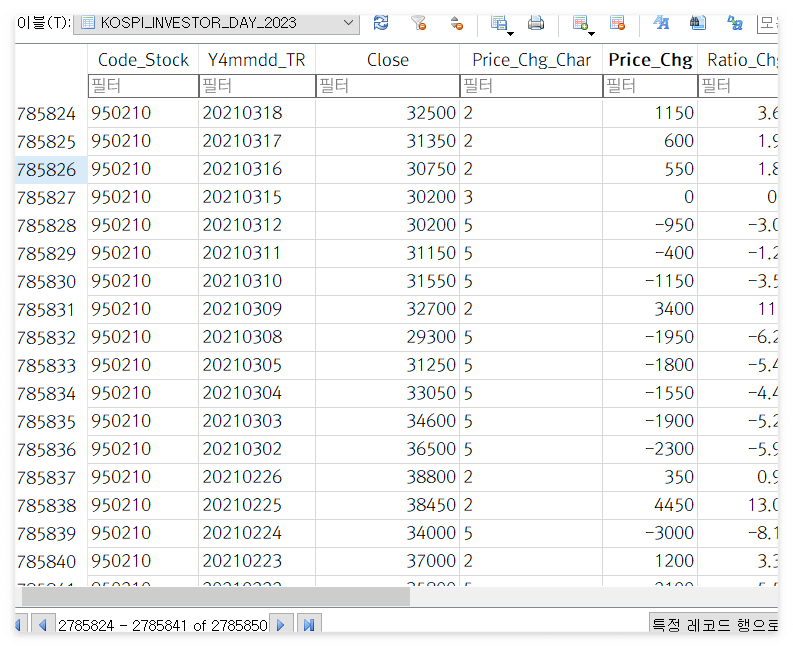Click Price_Chg cell 1150
Image resolution: width=793 pixels, height=647 pixels.
pos(650,113)
